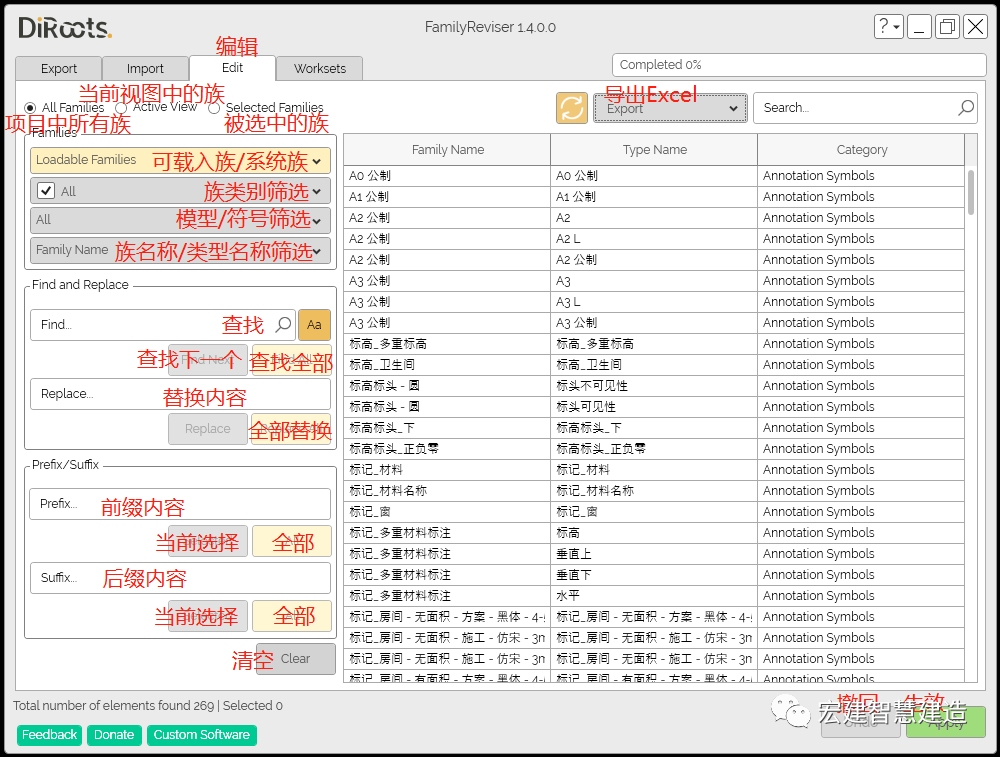Viewport: 1000px width, 757px height.
Task: Switch to the Worksets tab
Action: [319, 69]
